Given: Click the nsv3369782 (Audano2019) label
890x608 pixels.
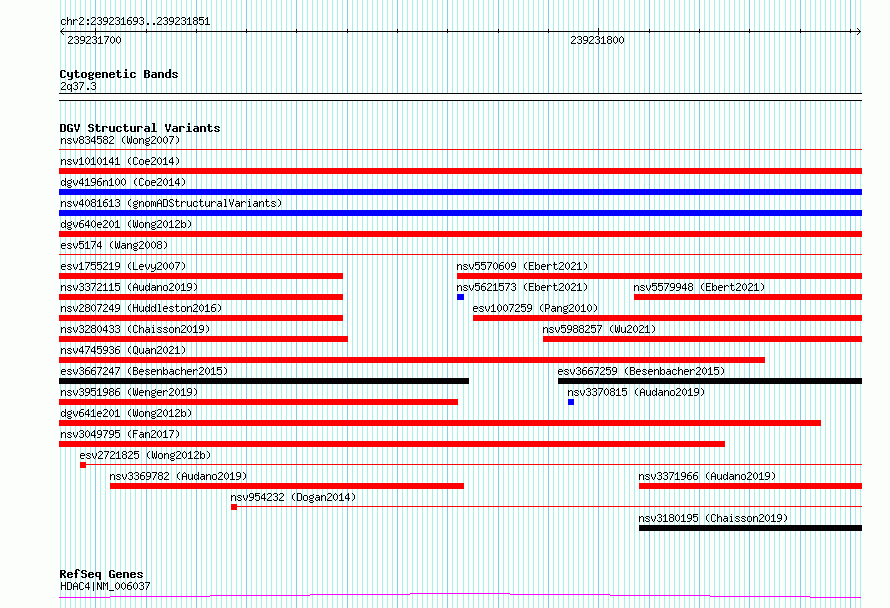Looking at the screenshot, I should (x=178, y=476).
